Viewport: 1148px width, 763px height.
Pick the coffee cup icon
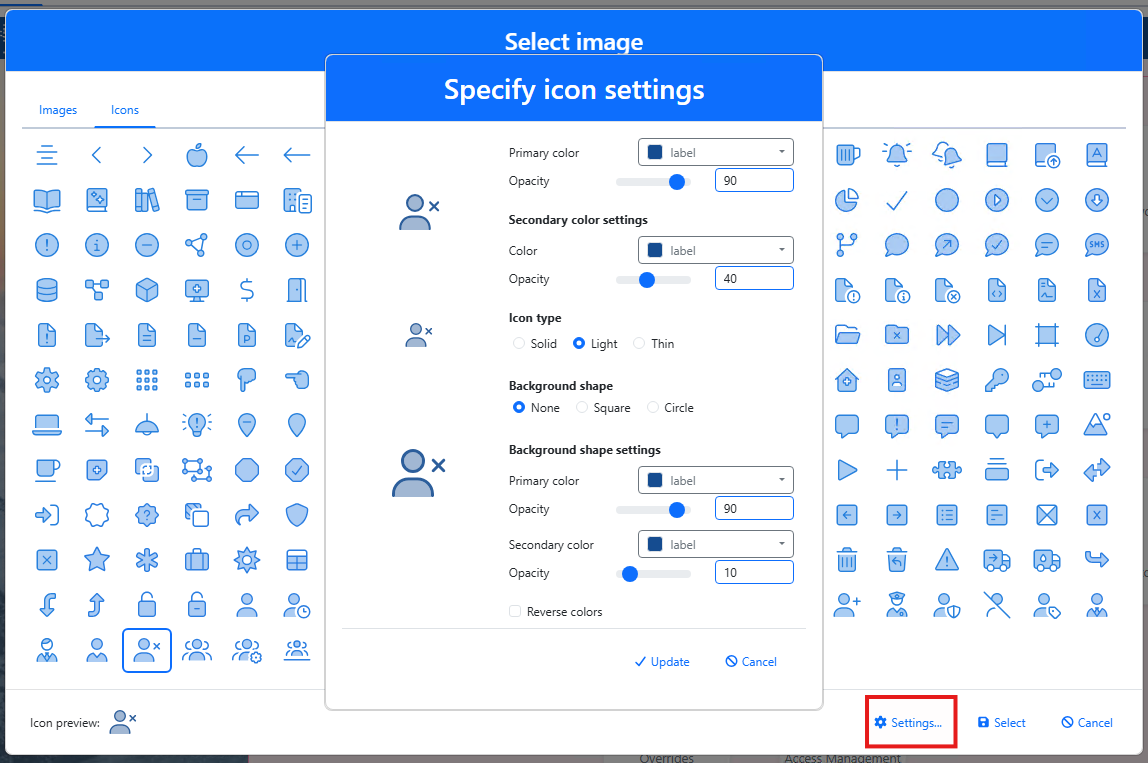tap(47, 470)
